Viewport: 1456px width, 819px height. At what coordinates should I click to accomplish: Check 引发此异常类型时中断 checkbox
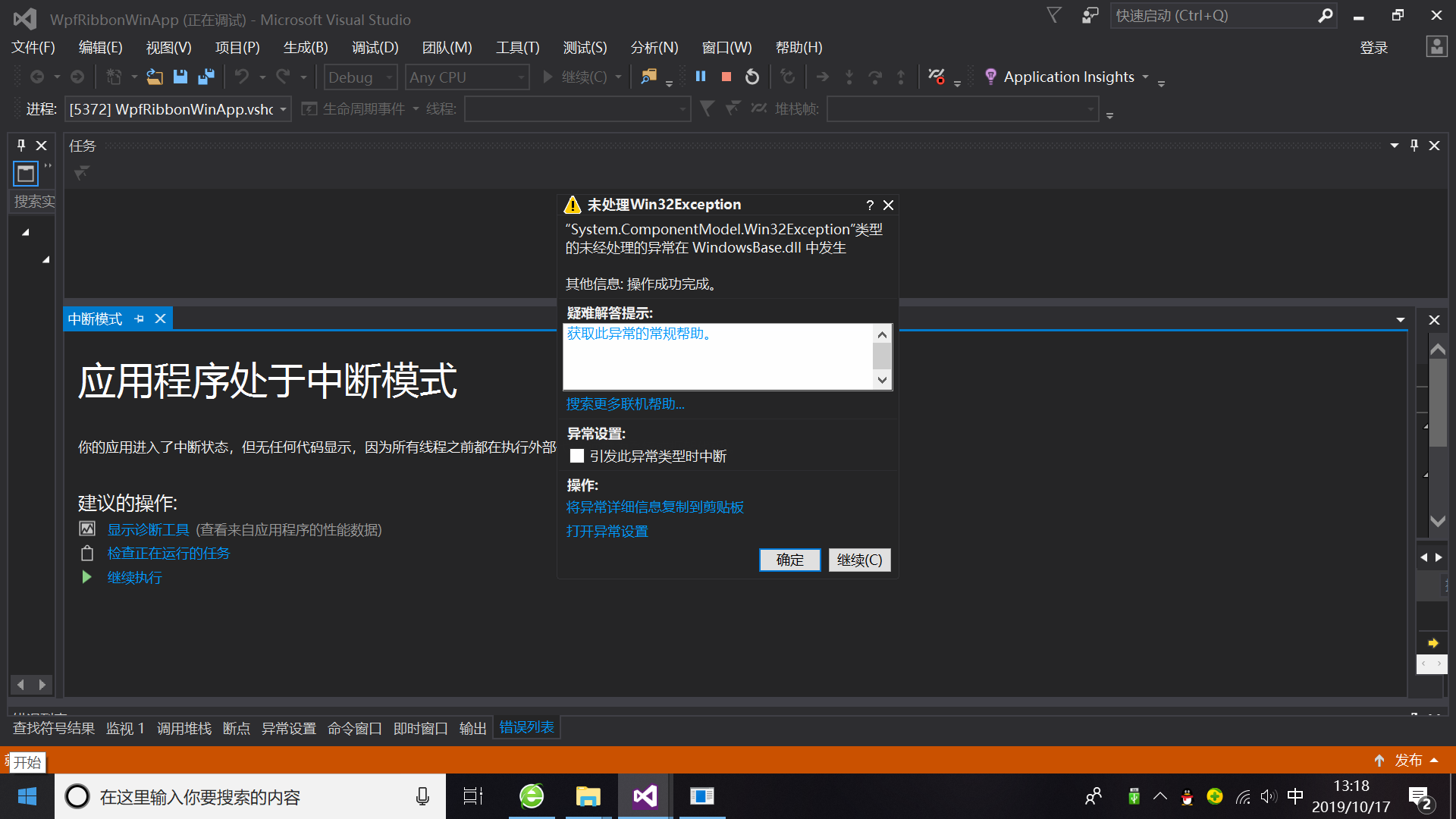point(577,456)
